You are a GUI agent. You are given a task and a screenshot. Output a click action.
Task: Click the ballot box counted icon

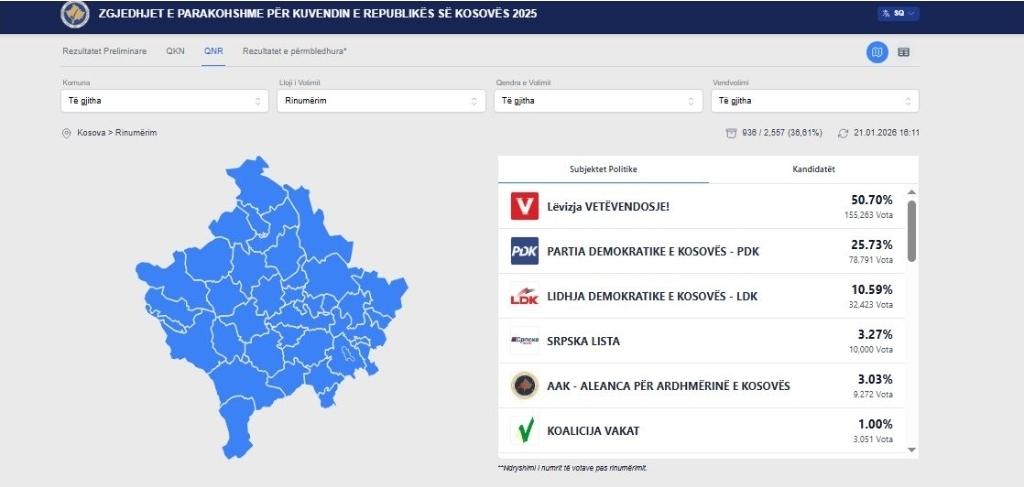pos(731,133)
